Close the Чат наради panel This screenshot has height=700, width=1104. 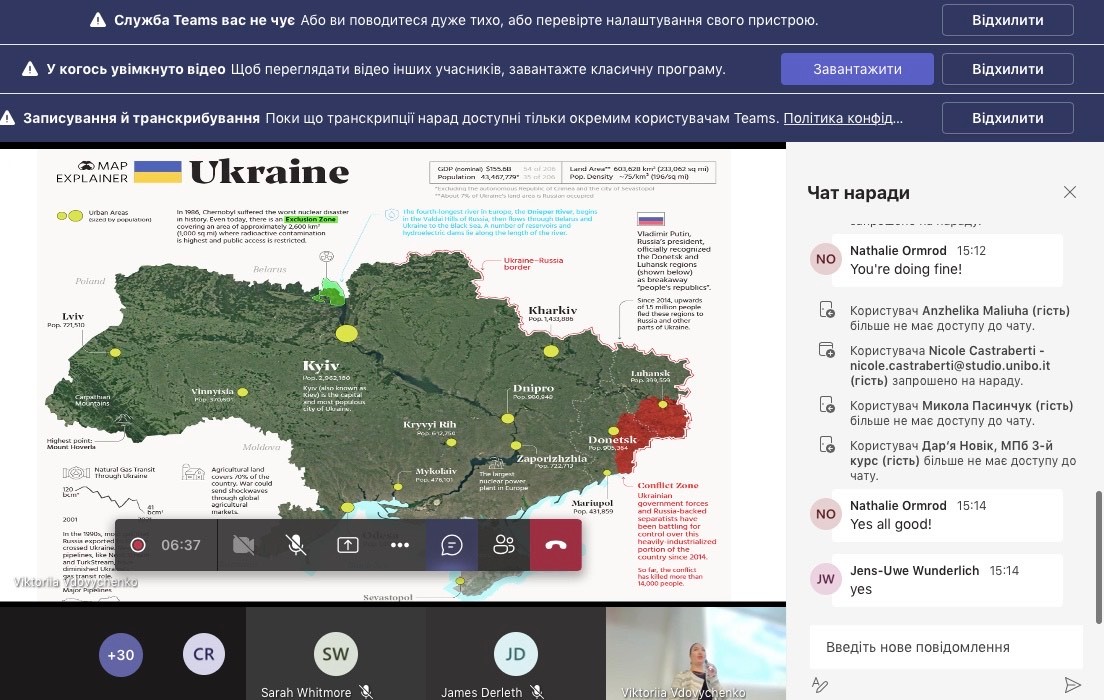coord(1070,192)
